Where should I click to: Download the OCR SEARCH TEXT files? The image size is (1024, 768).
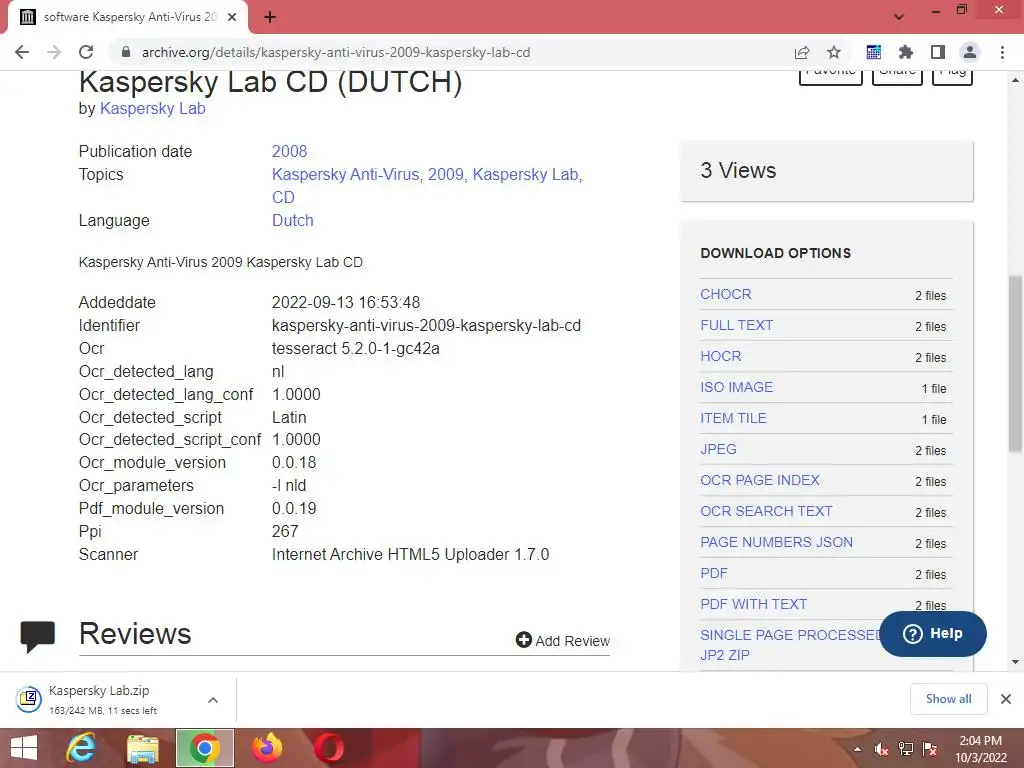tap(766, 511)
